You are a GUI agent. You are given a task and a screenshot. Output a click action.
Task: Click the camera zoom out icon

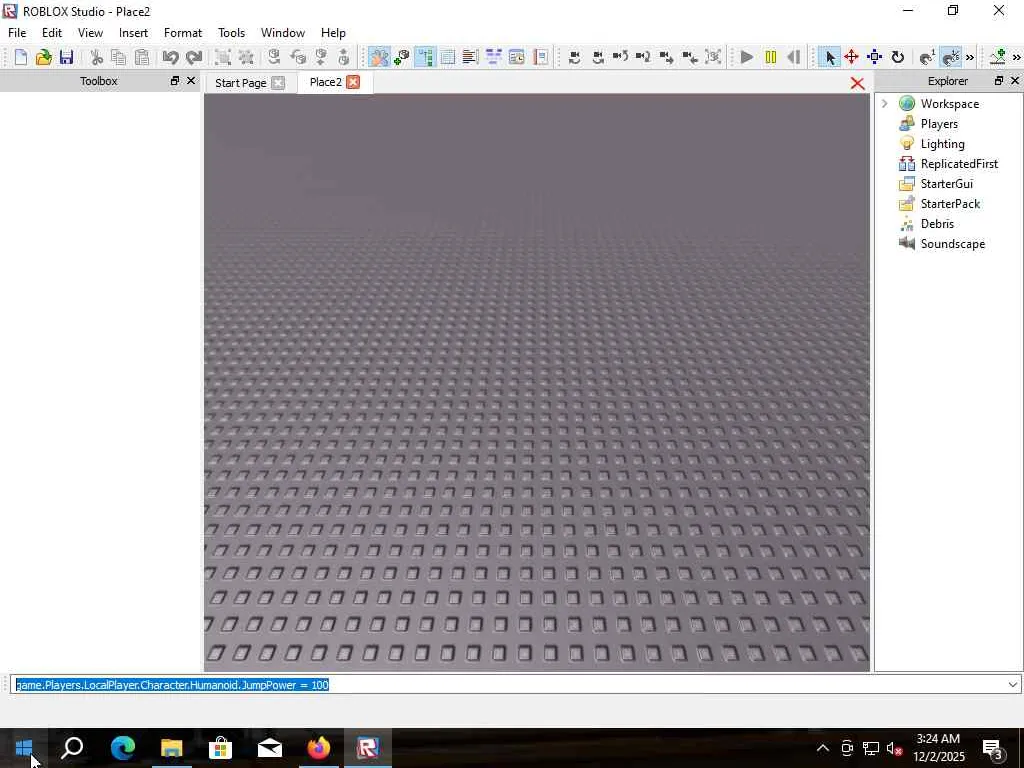690,57
